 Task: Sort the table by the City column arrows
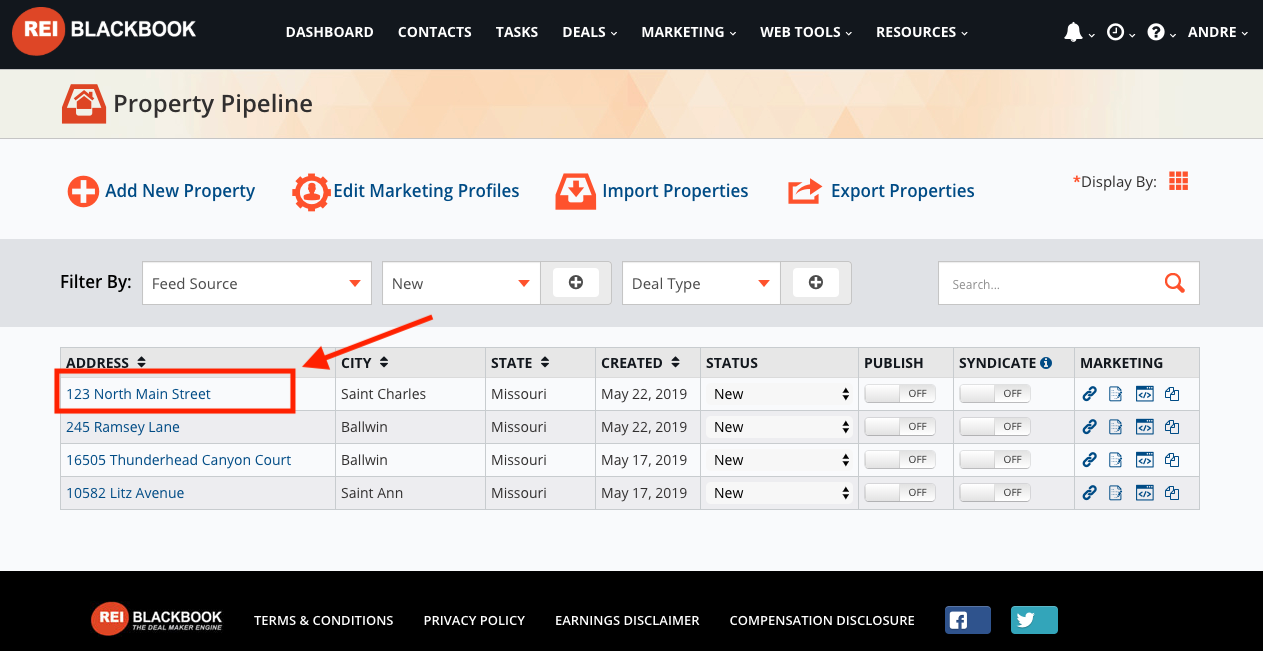point(384,362)
